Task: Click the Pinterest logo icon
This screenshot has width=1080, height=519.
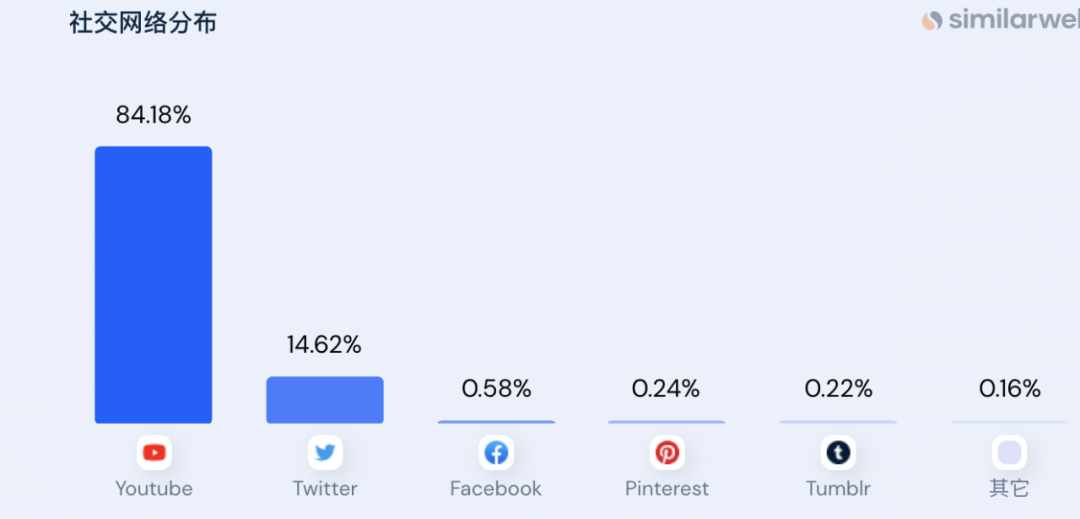Action: (667, 452)
